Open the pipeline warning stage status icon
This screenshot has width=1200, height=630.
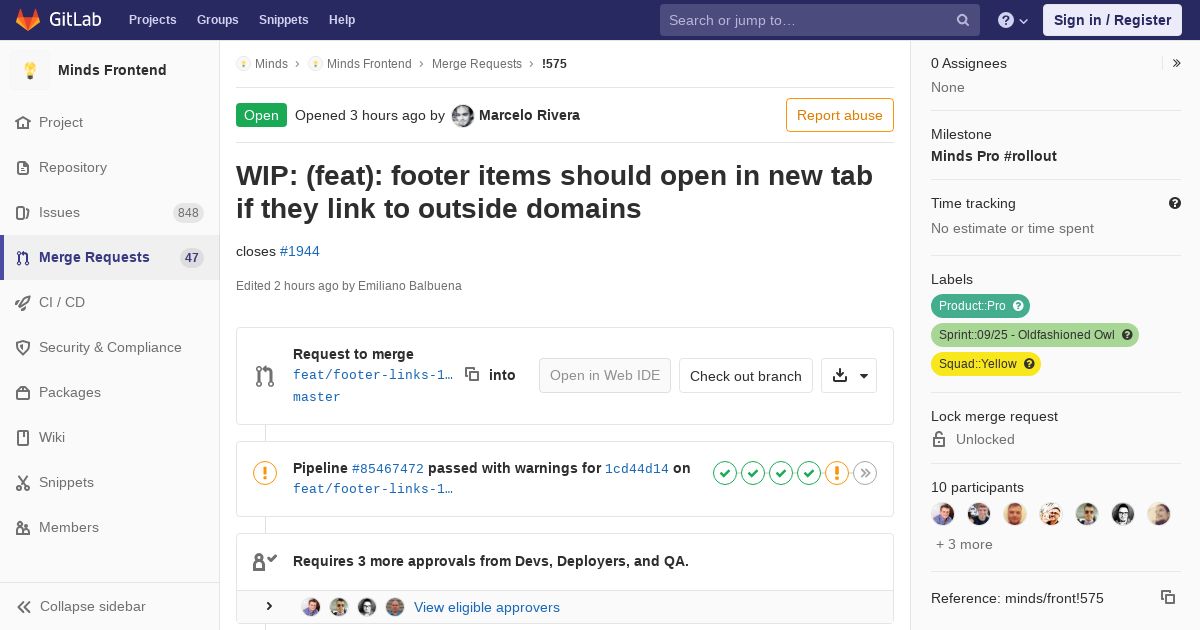tap(837, 473)
